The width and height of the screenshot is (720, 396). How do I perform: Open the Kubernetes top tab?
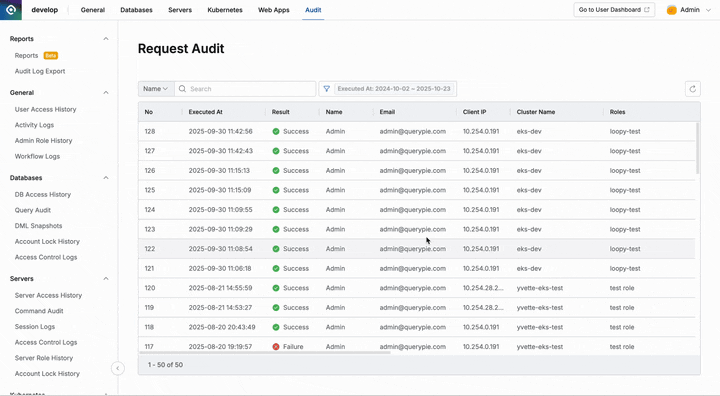click(x=225, y=10)
